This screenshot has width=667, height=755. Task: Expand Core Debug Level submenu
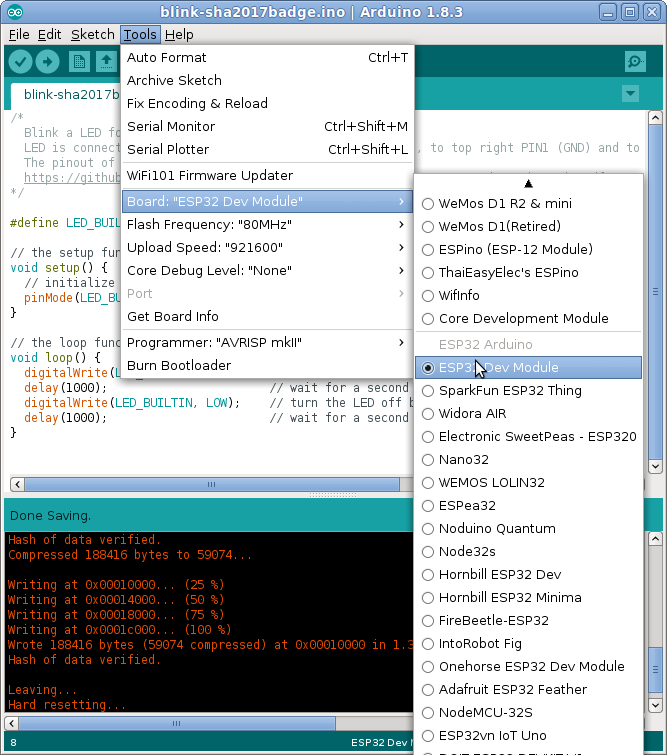pyautogui.click(x=267, y=271)
